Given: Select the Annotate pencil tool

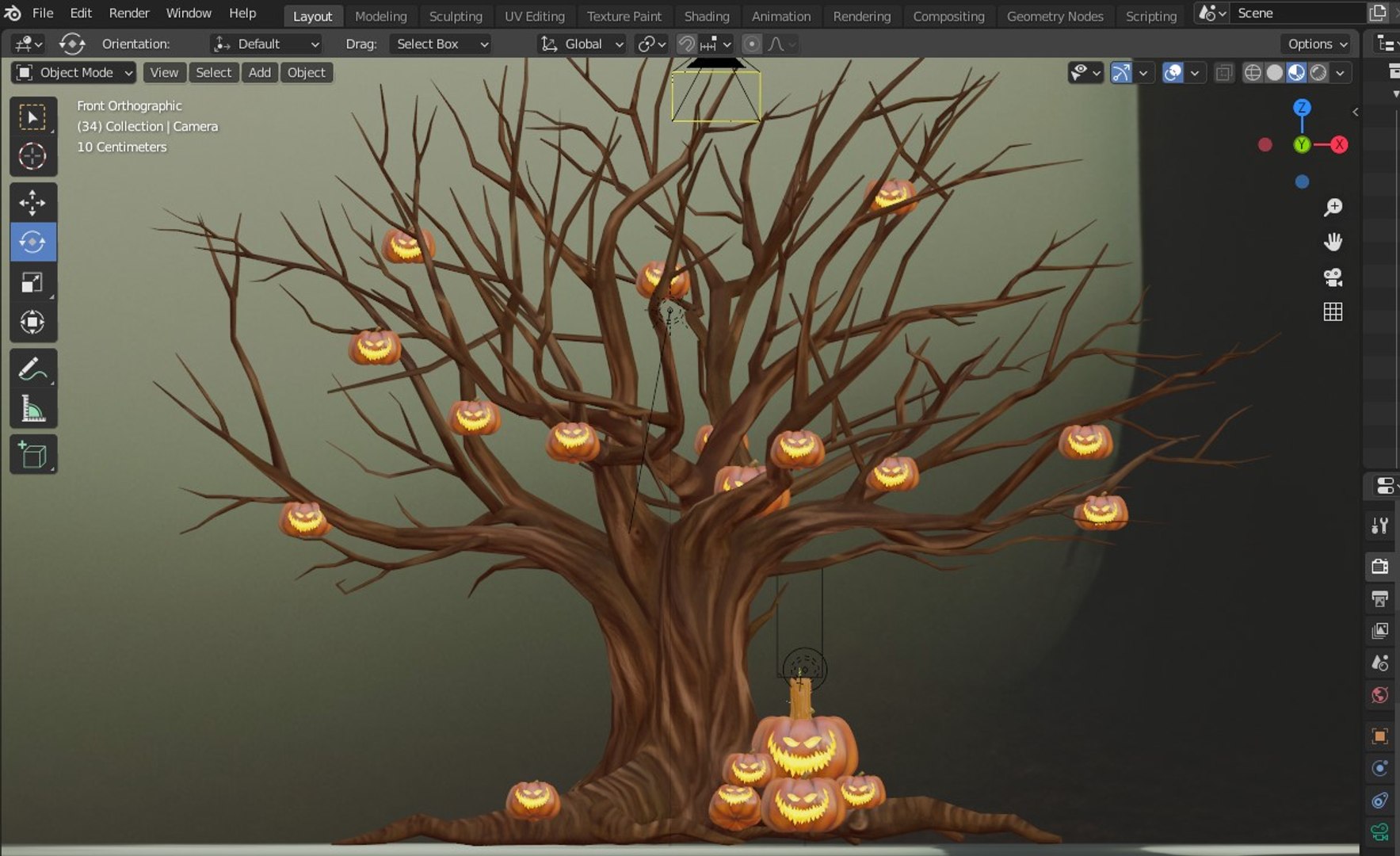Looking at the screenshot, I should tap(32, 369).
